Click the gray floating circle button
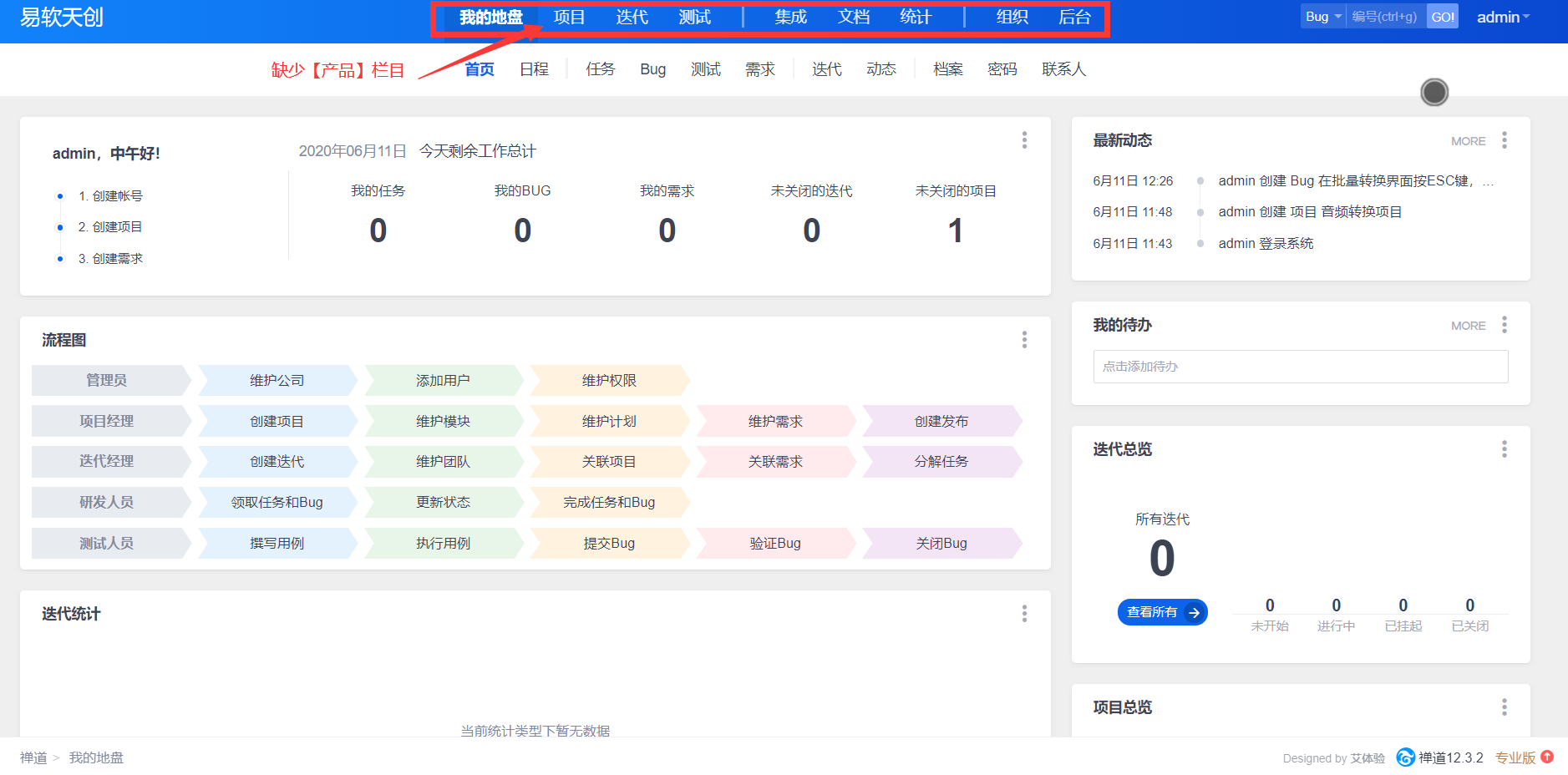1568x775 pixels. [1434, 92]
